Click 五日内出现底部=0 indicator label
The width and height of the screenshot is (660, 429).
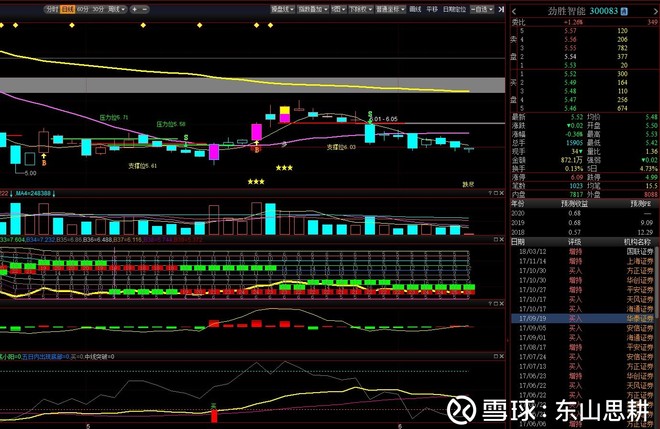[45, 357]
